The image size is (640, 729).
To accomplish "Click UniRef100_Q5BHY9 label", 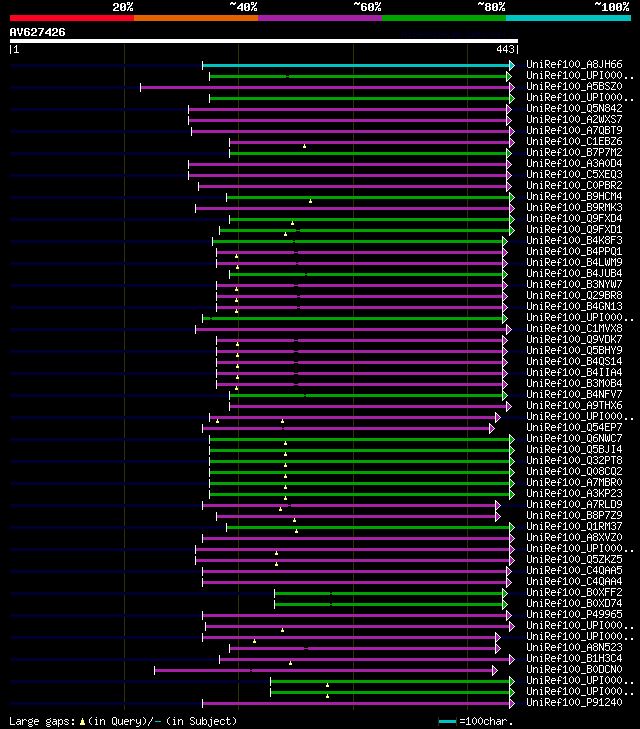I will click(x=574, y=351).
